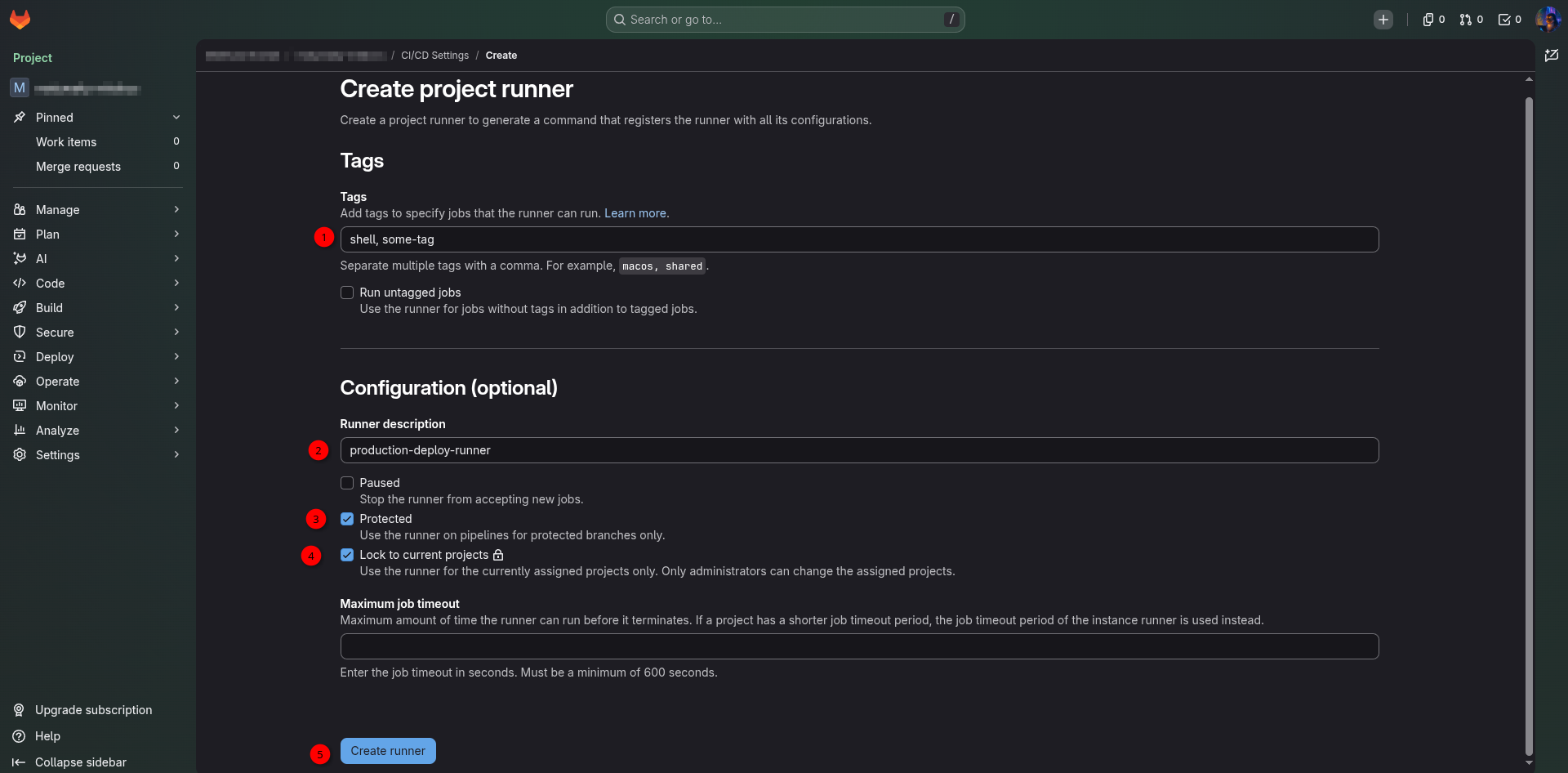The image size is (1568, 773).
Task: Click the Operate cloud-gear icon
Action: [x=20, y=382]
